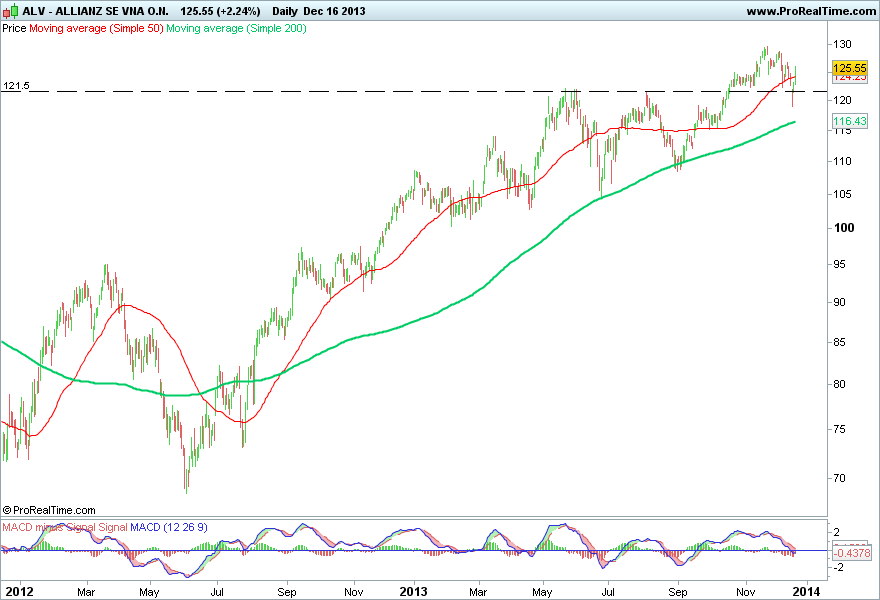Click the Price legend label
The image size is (880, 600).
[14, 28]
